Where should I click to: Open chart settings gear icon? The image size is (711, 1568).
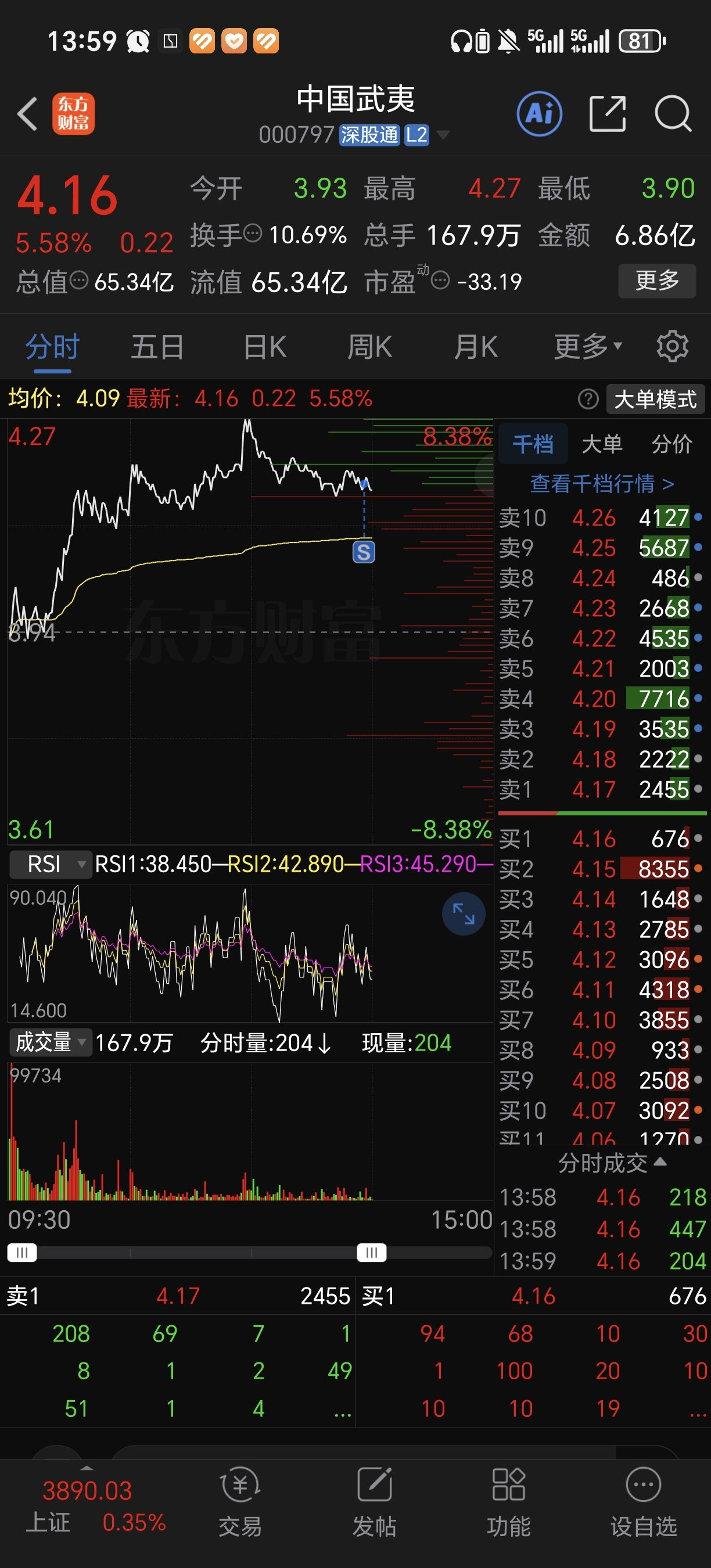(x=673, y=346)
